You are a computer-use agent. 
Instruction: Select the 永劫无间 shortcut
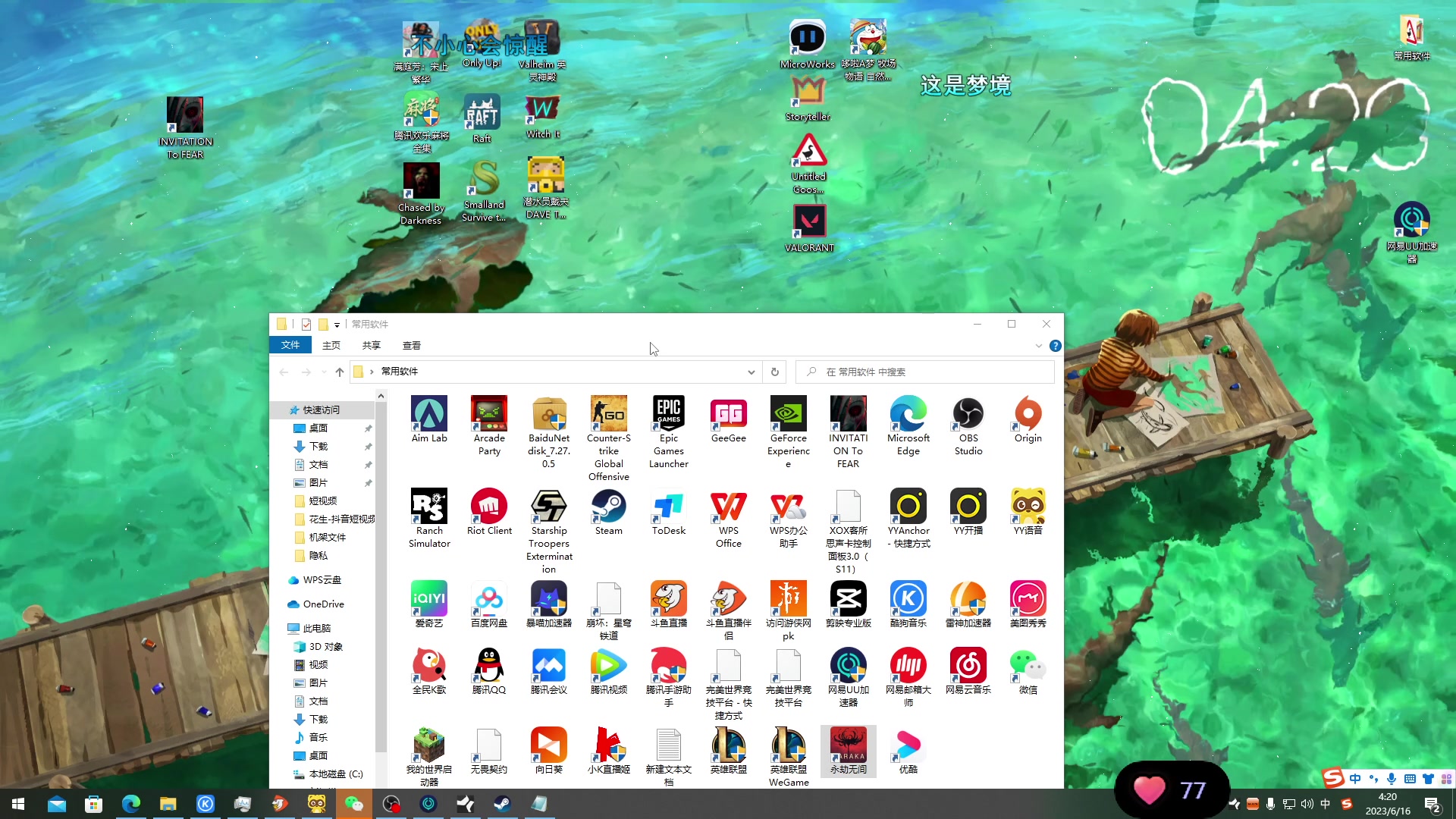pos(849,751)
